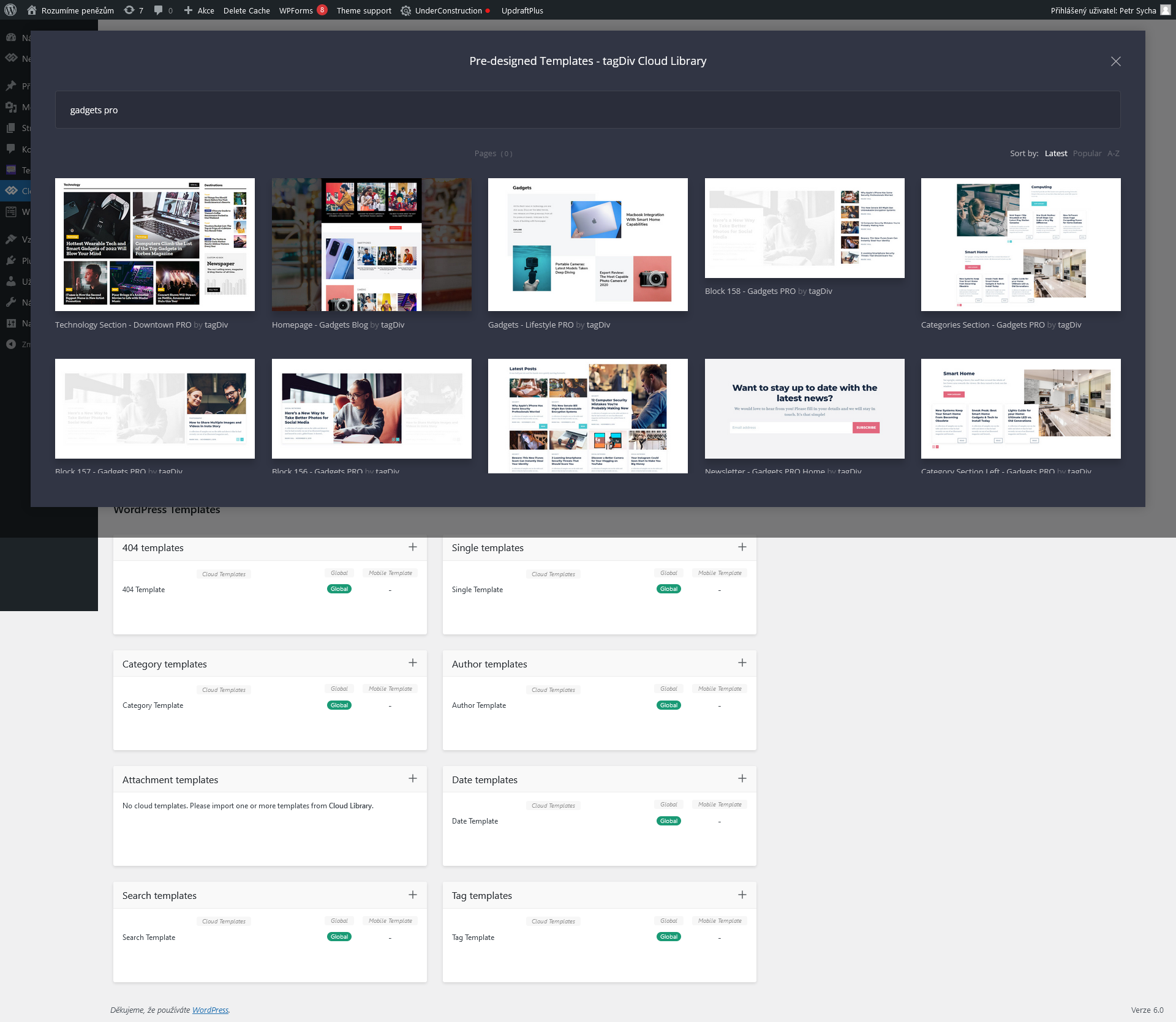This screenshot has width=1176, height=1022.
Task: Sort templates alphabetically with A-Z
Action: 1114,154
